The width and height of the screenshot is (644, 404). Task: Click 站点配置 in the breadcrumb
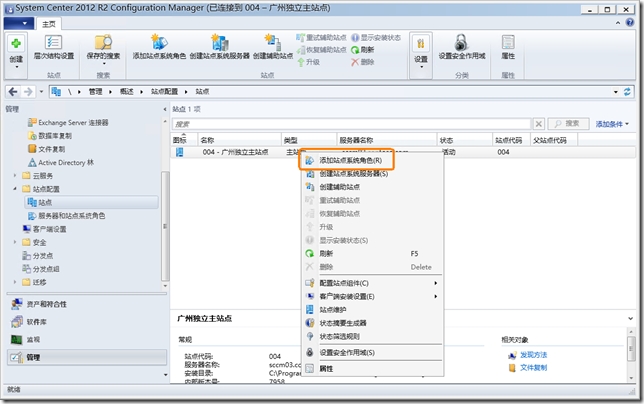(x=164, y=92)
